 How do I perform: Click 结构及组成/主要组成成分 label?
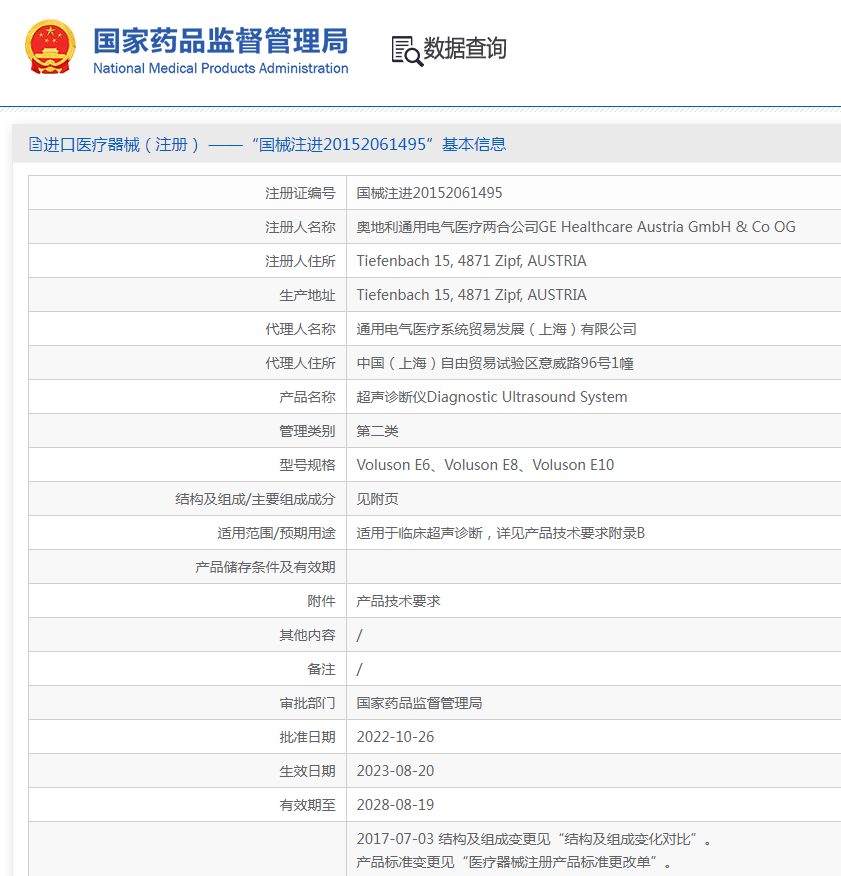[x=255, y=499]
